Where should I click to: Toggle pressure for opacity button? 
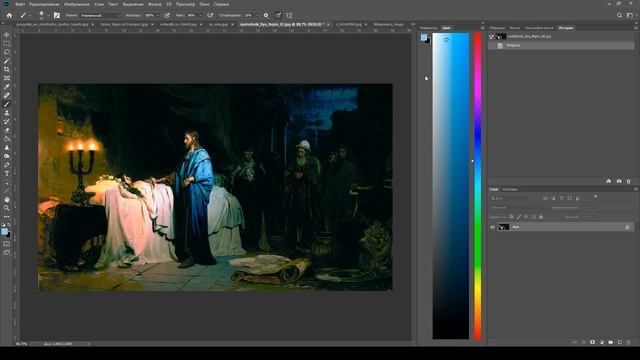coord(167,16)
